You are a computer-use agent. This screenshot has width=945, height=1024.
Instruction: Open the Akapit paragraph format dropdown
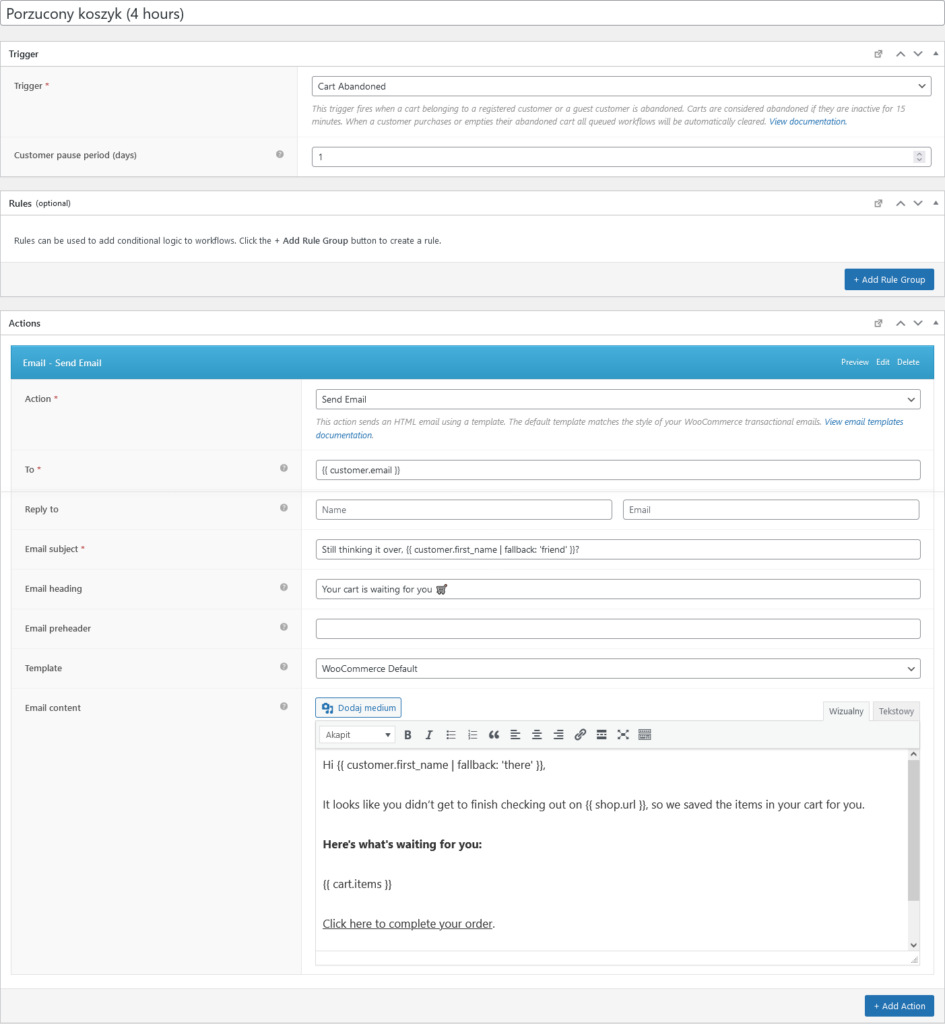coord(357,735)
